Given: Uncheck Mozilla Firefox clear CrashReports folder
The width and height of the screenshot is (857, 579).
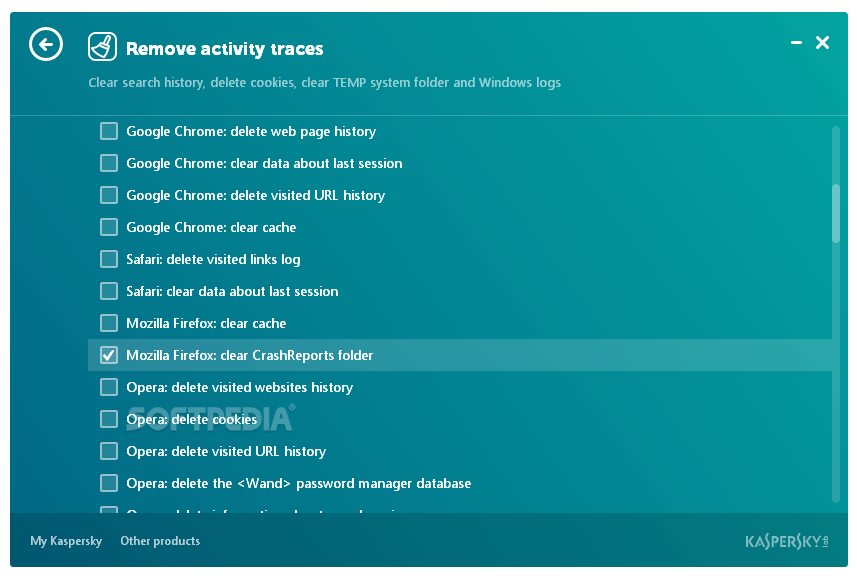Looking at the screenshot, I should (x=109, y=355).
